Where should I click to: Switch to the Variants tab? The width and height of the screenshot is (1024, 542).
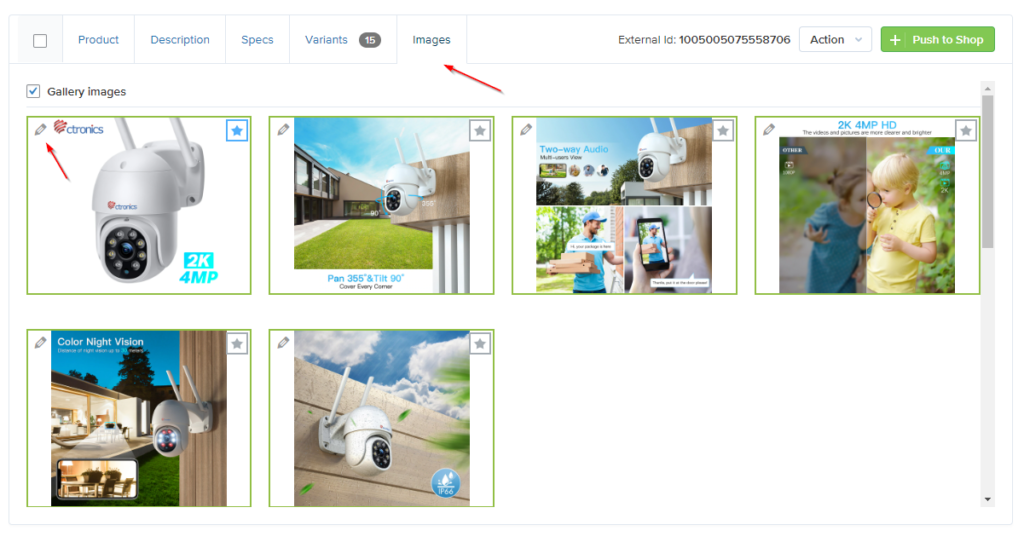[x=342, y=40]
